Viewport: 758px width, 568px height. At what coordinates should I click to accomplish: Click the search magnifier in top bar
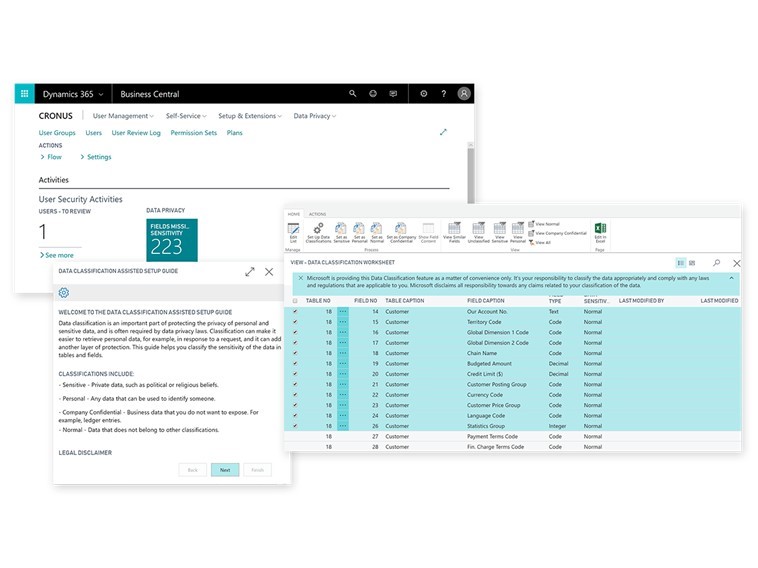click(x=352, y=94)
